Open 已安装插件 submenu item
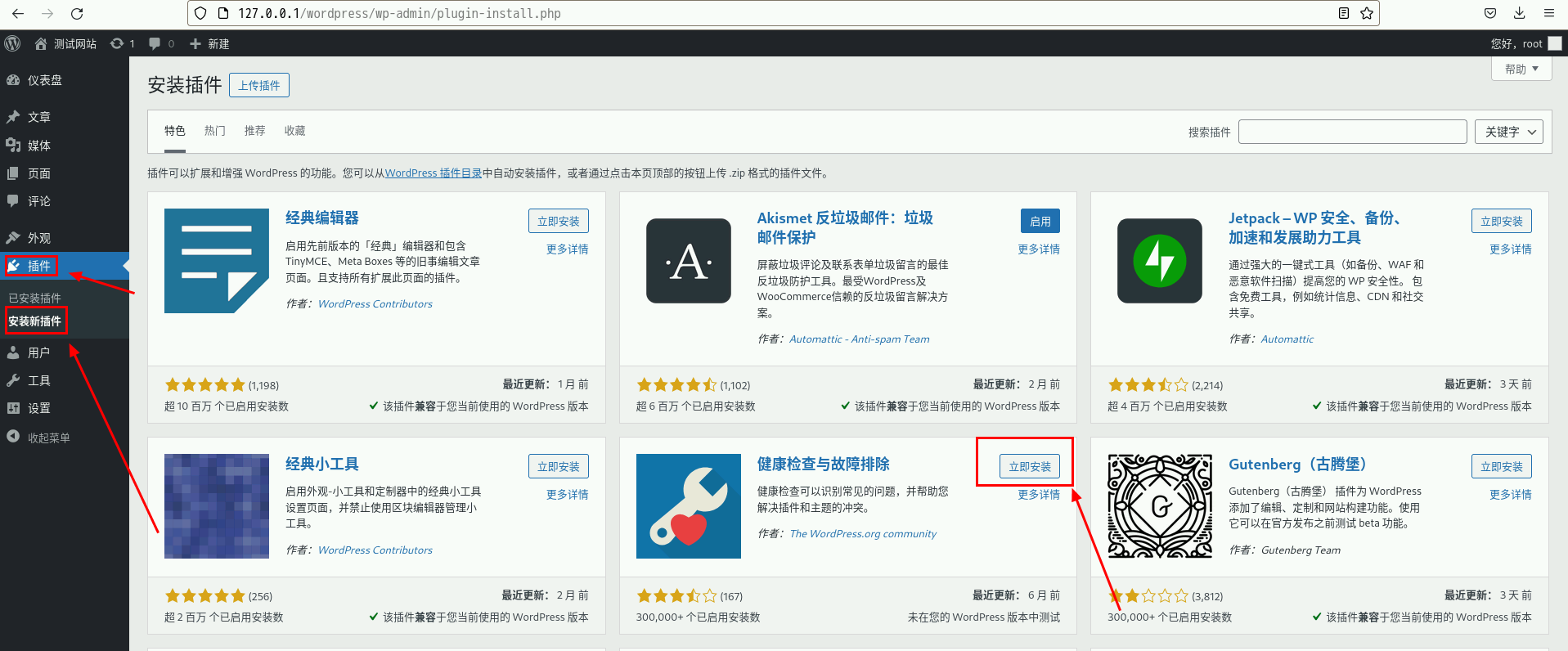 35,299
